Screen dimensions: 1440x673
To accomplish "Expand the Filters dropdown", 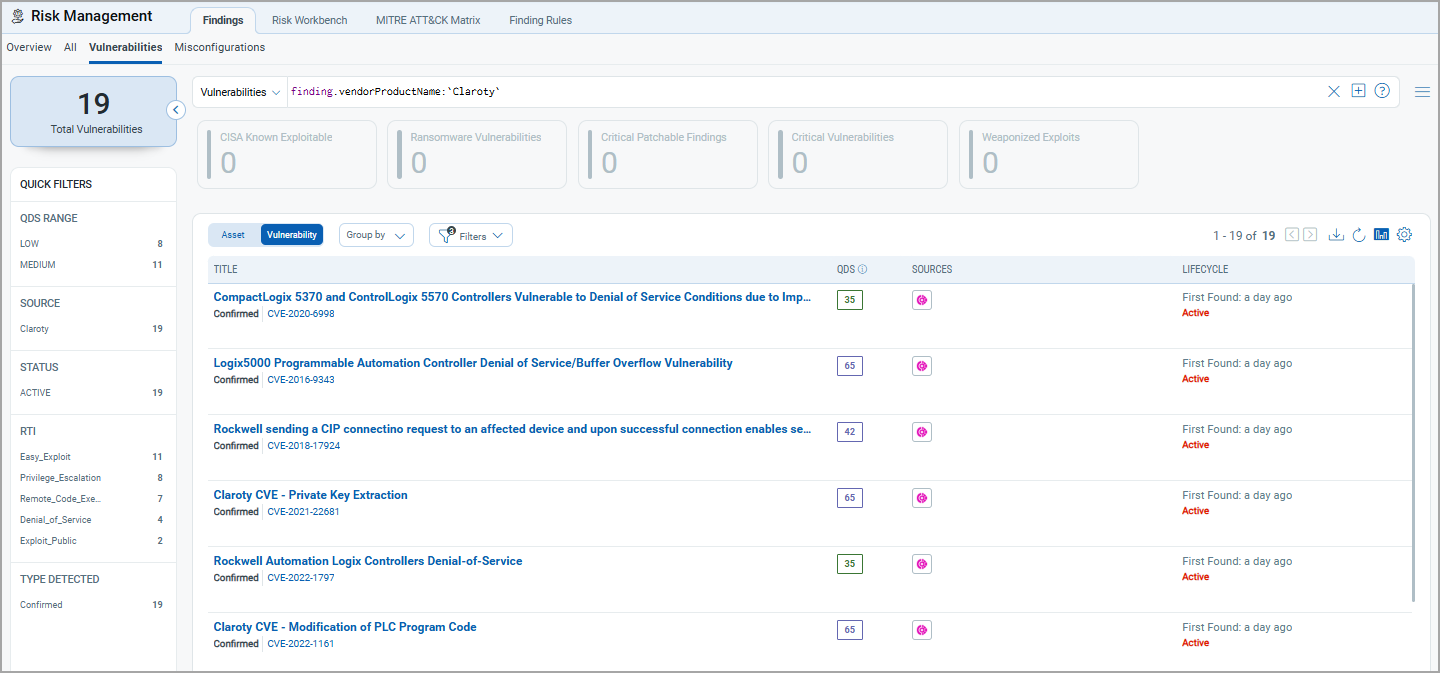I will point(471,236).
